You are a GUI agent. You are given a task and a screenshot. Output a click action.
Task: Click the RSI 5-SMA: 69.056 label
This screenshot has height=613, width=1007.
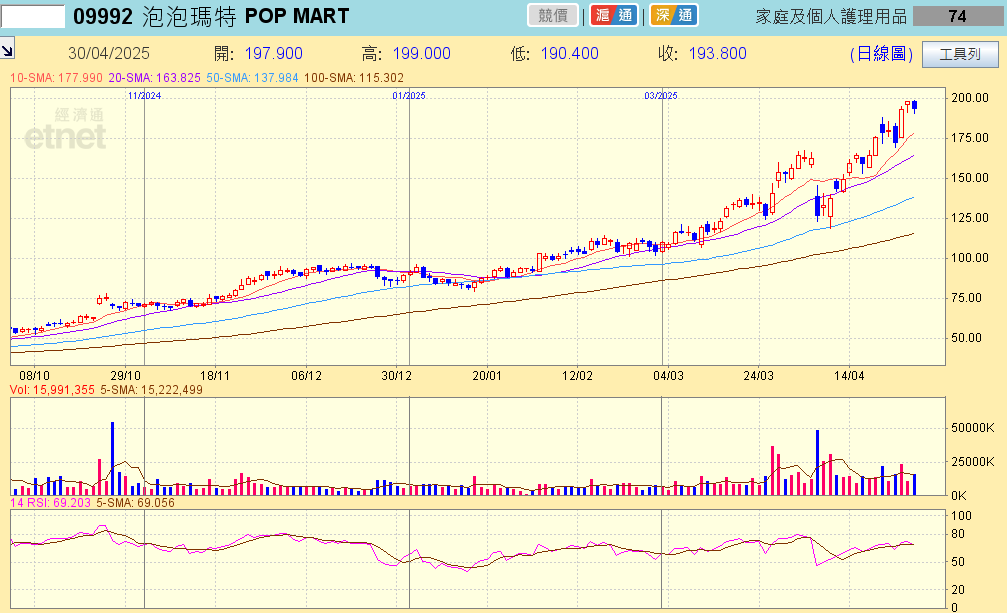click(x=136, y=503)
